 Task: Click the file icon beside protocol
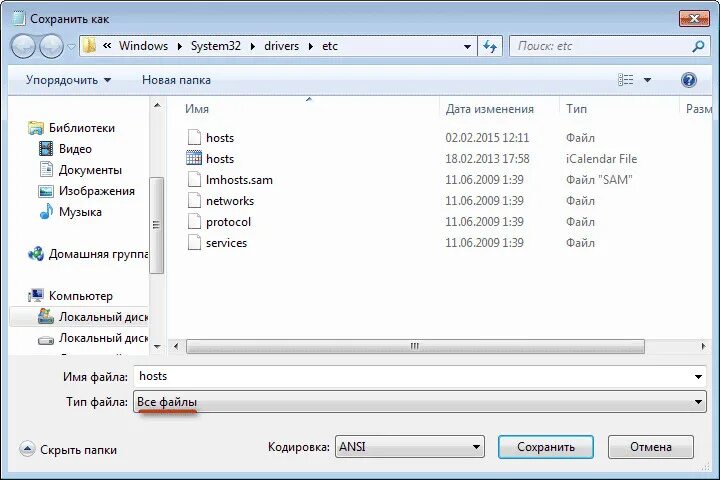tap(194, 221)
